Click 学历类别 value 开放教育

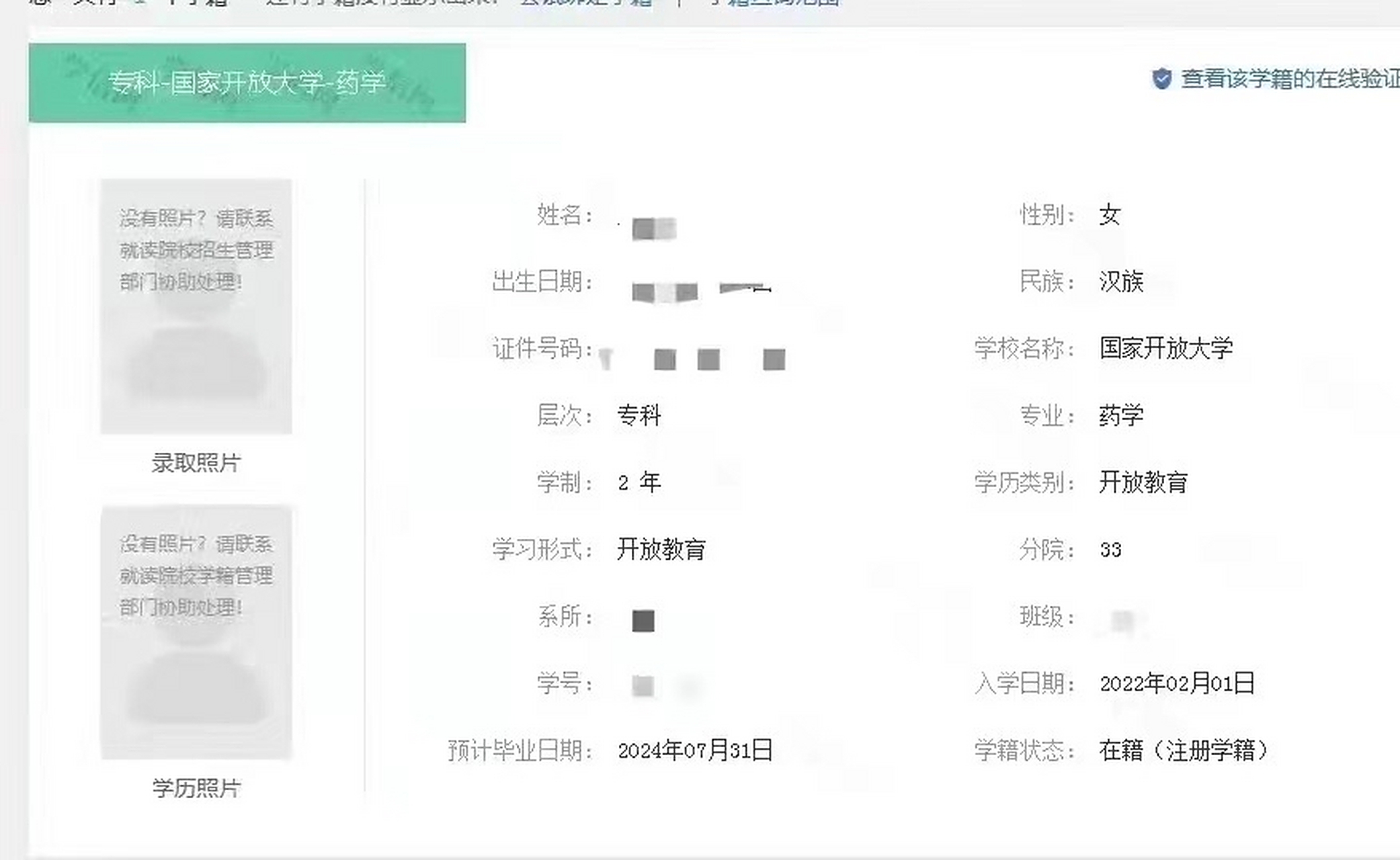(x=1143, y=482)
